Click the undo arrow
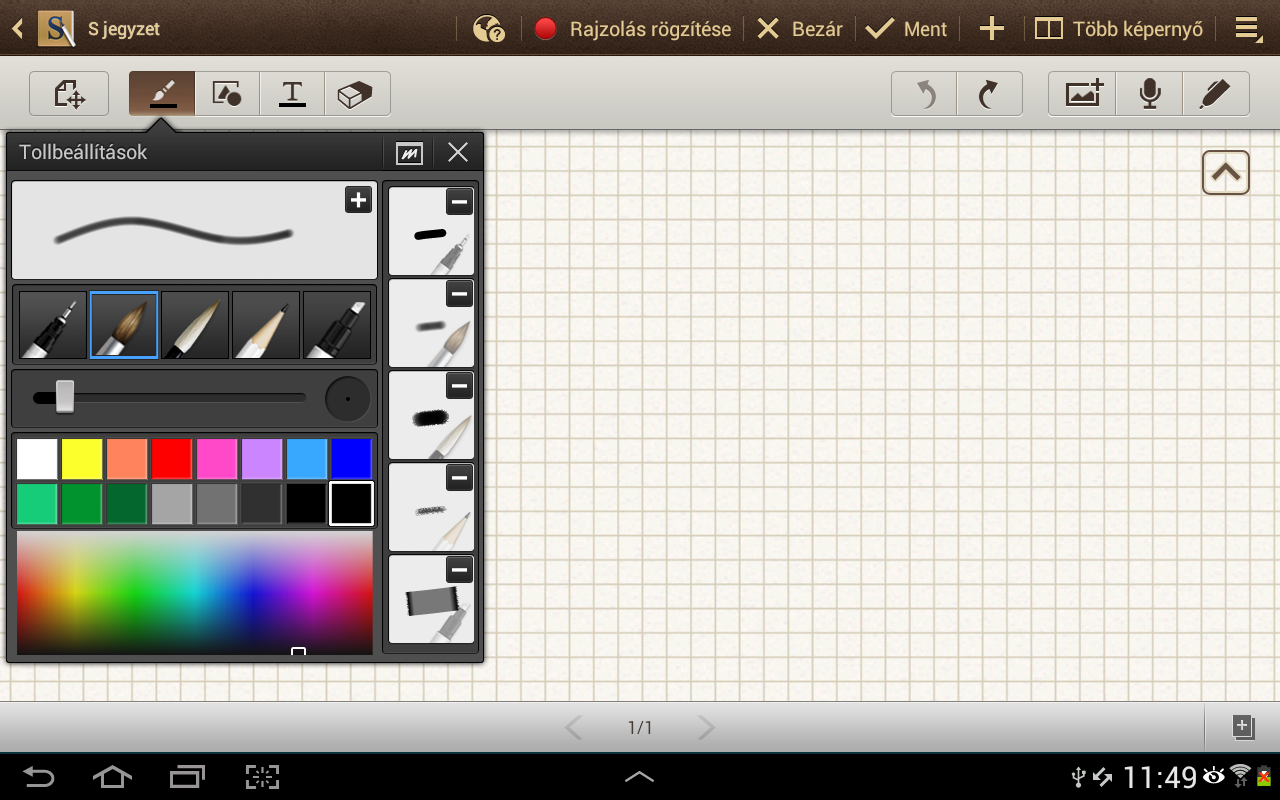The width and height of the screenshot is (1280, 800). tap(925, 94)
